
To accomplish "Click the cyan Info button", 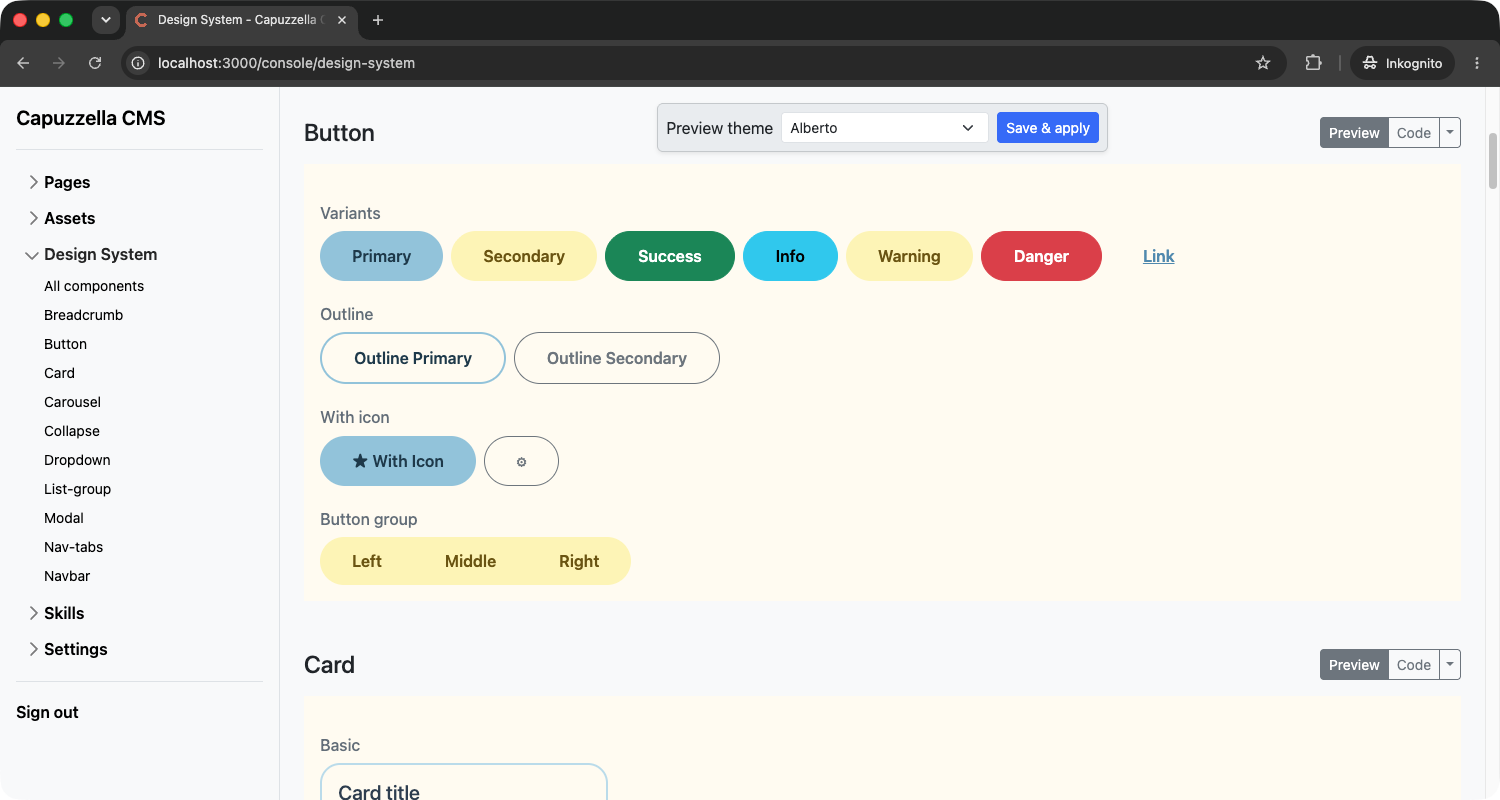I will click(790, 256).
